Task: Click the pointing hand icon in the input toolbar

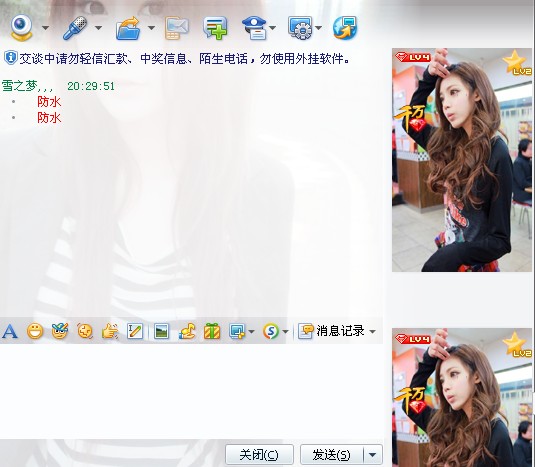Action: pos(110,331)
